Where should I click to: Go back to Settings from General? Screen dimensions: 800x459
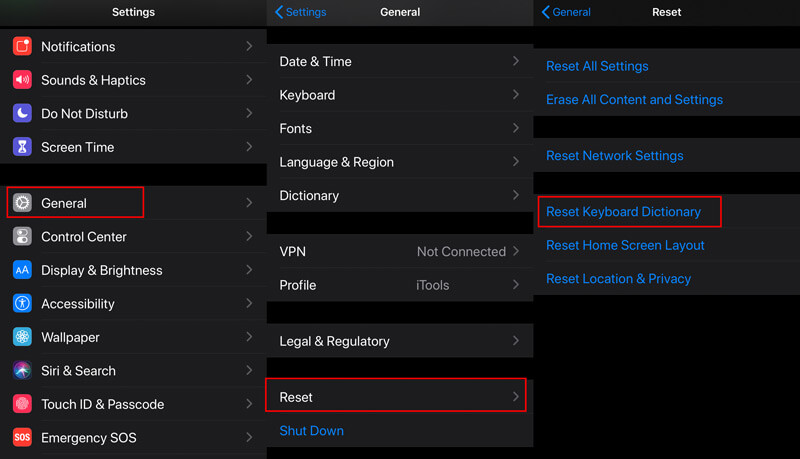click(x=301, y=12)
